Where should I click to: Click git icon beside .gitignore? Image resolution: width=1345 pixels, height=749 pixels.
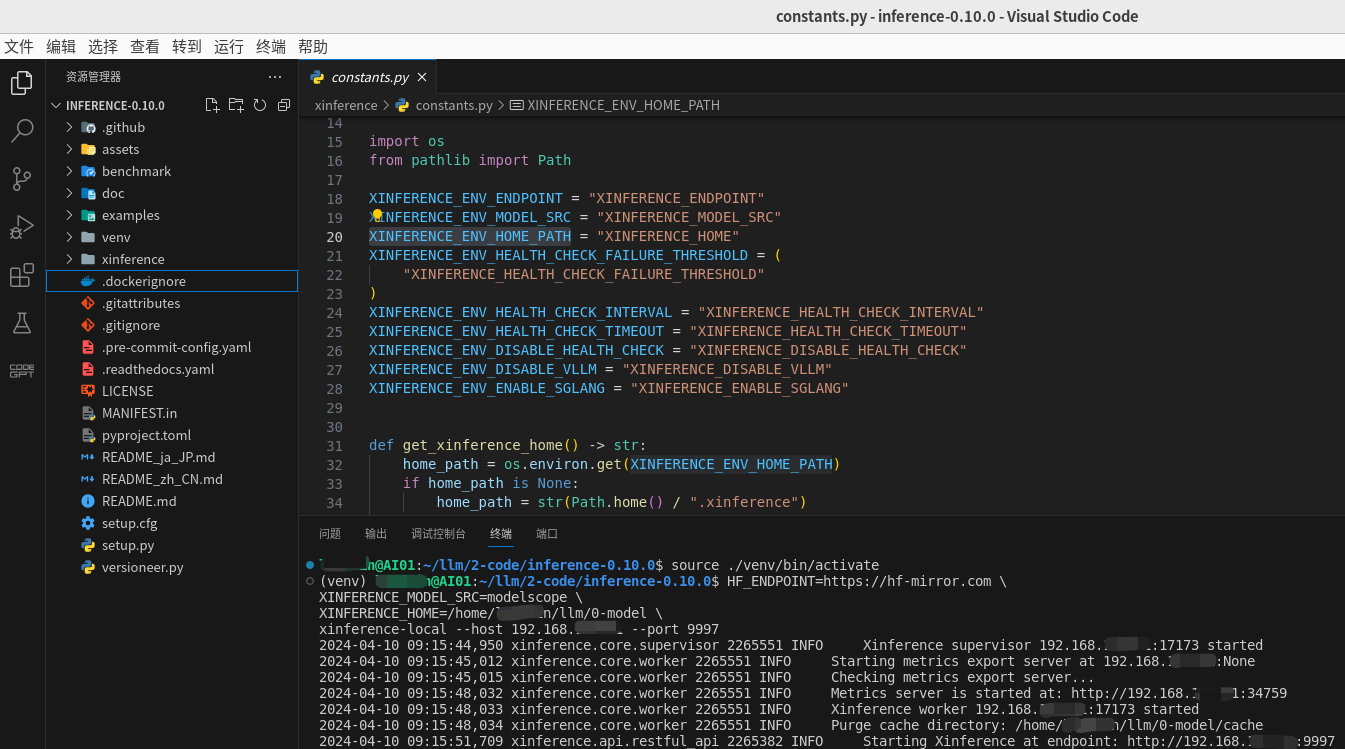pos(88,325)
